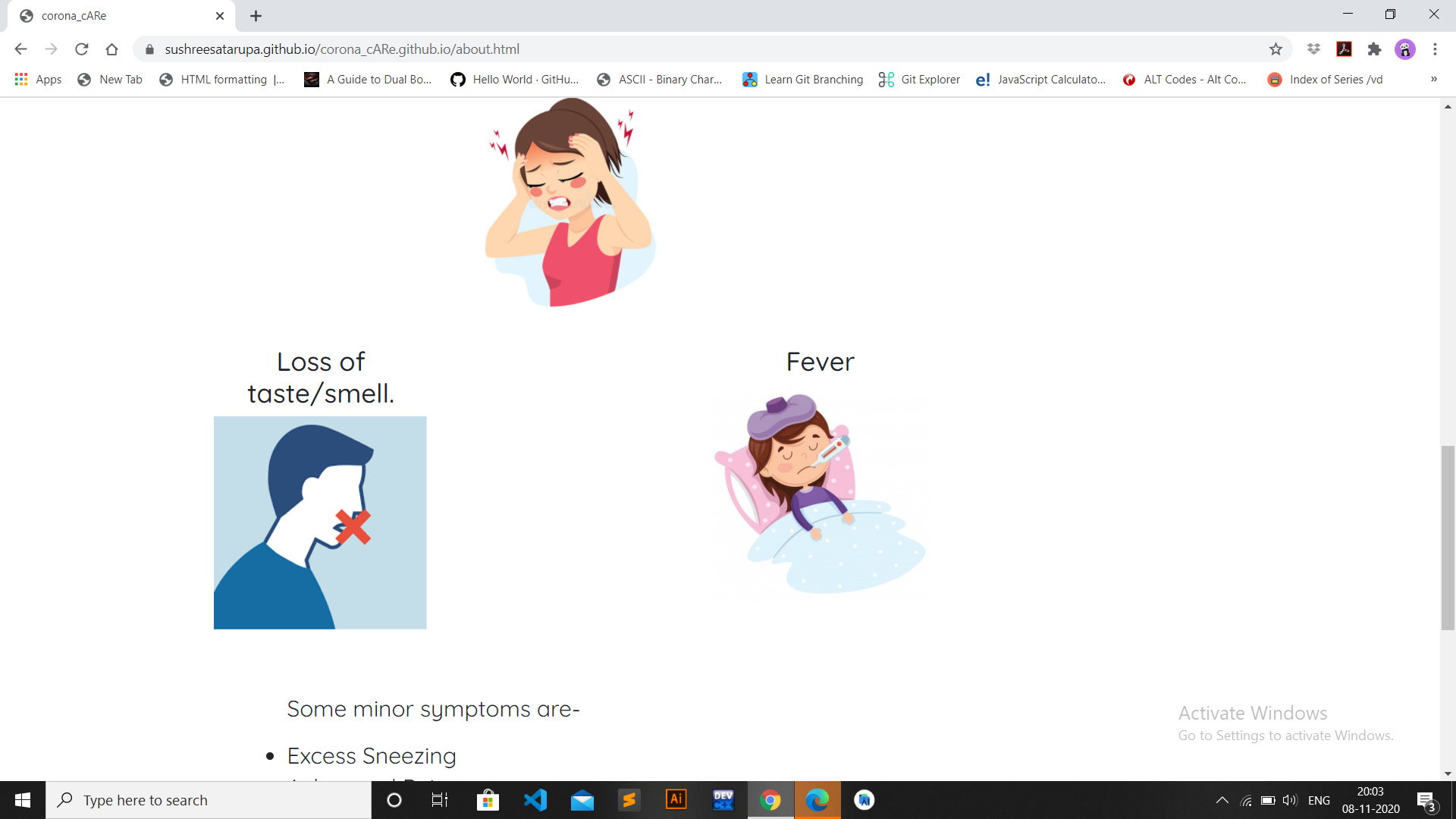Open a new browser tab

[256, 16]
